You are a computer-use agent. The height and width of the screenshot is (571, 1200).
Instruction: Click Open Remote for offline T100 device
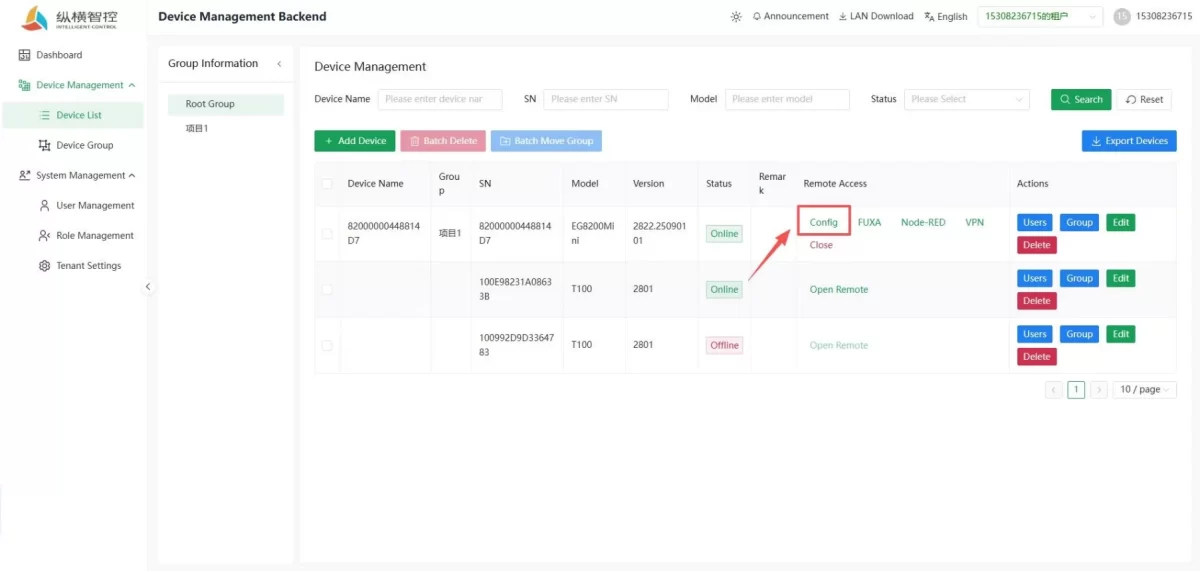[839, 345]
